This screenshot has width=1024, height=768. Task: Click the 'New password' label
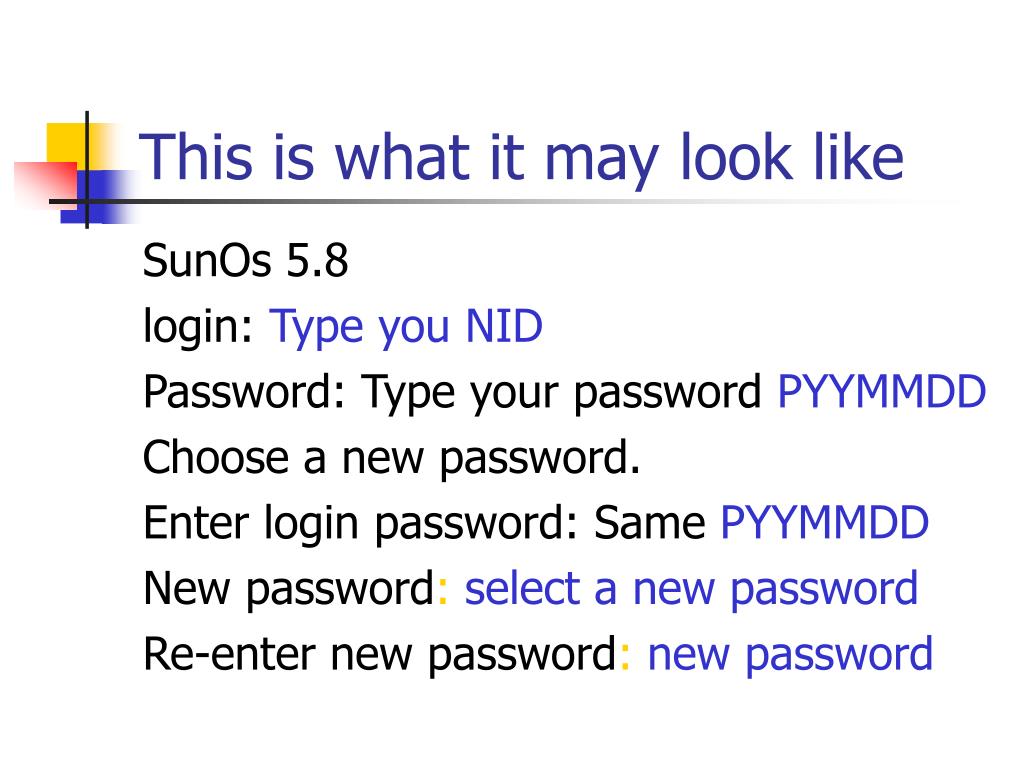tap(289, 589)
